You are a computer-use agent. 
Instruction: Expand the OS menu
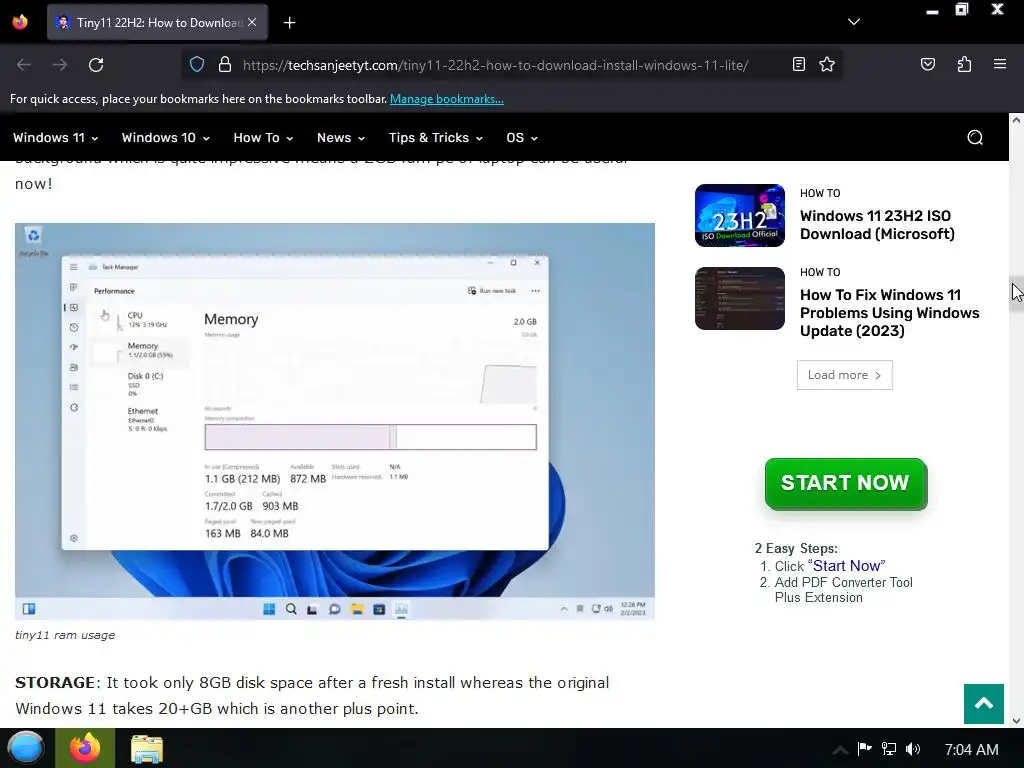pos(522,138)
